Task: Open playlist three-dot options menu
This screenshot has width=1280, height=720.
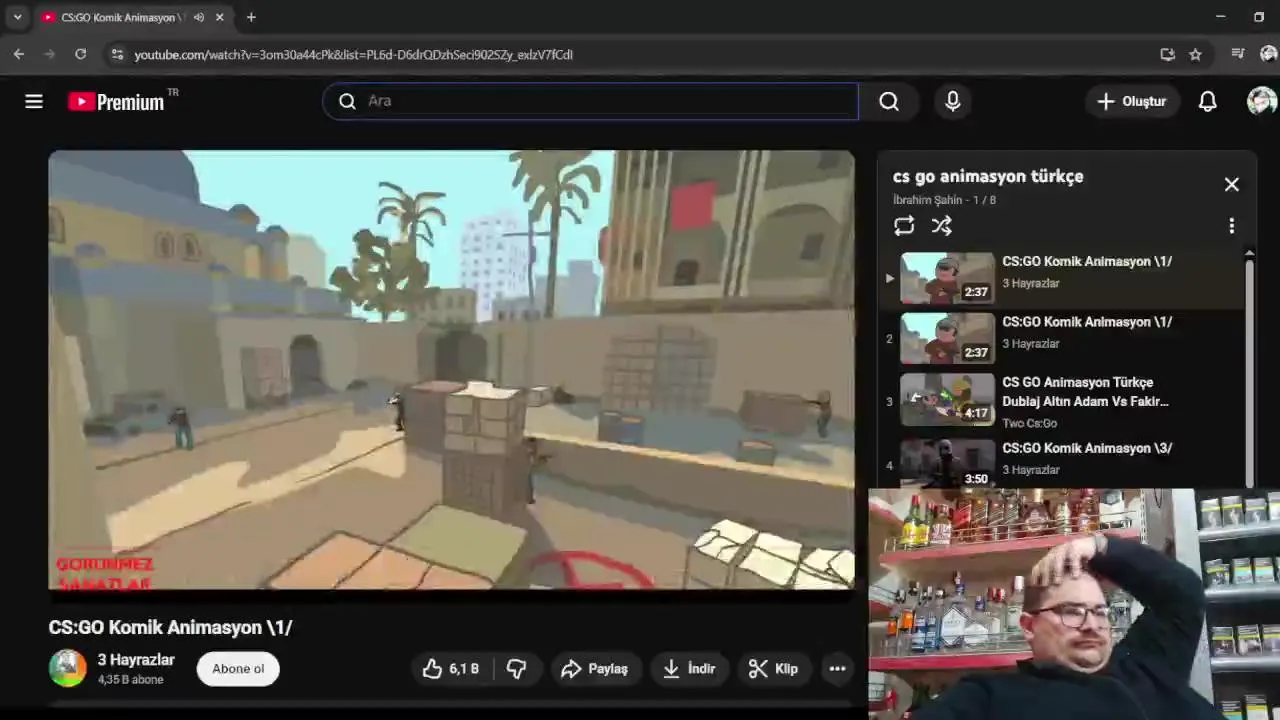Action: click(1232, 226)
